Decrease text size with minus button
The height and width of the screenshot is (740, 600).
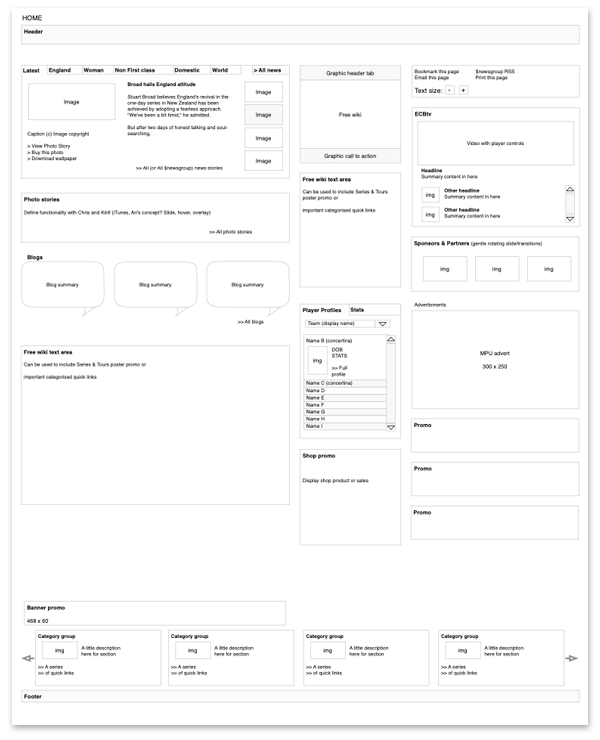click(x=450, y=90)
